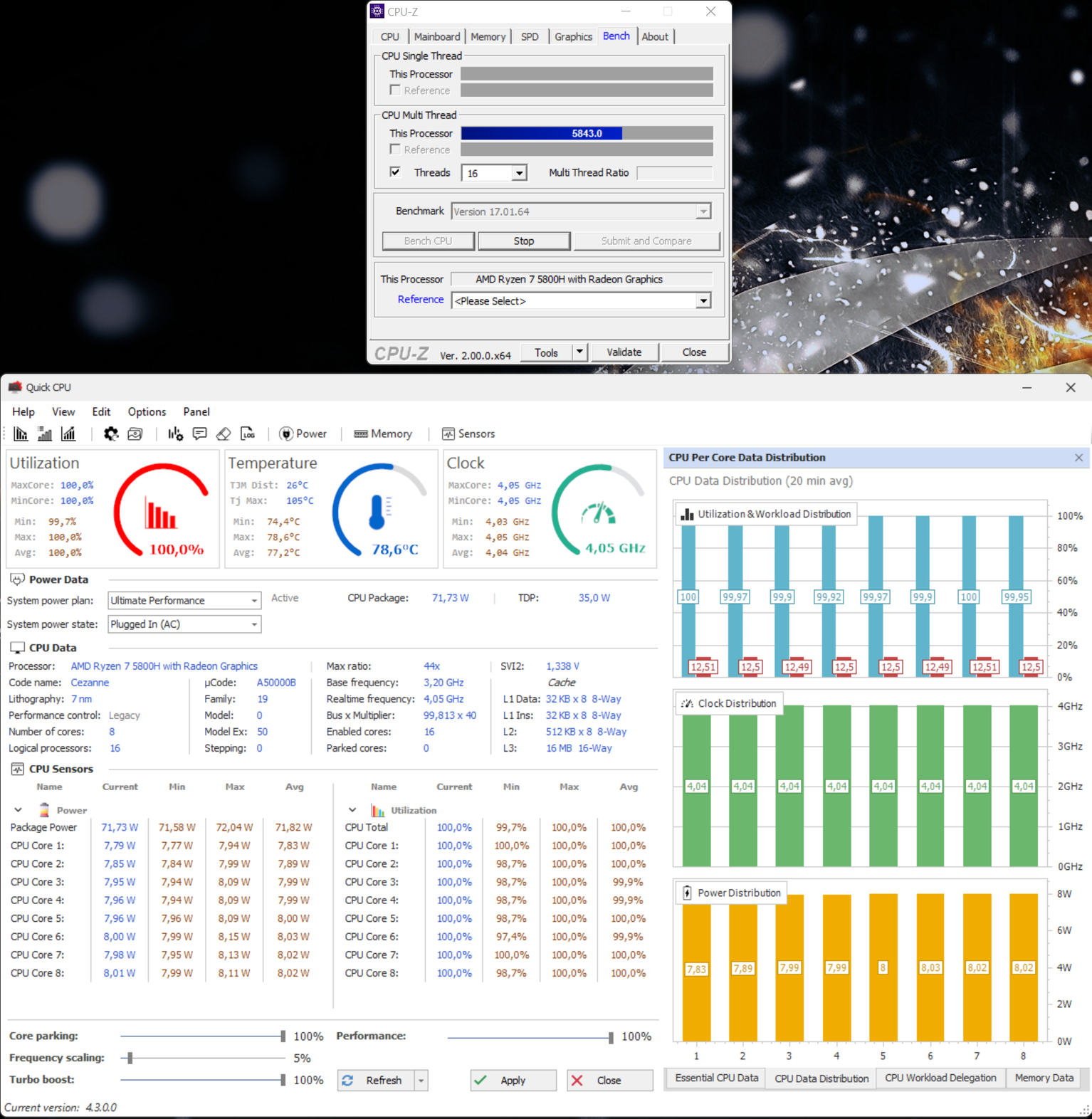This screenshot has height=1119, width=1092.
Task: Open the Edit menu in Quick CPU
Action: (x=101, y=411)
